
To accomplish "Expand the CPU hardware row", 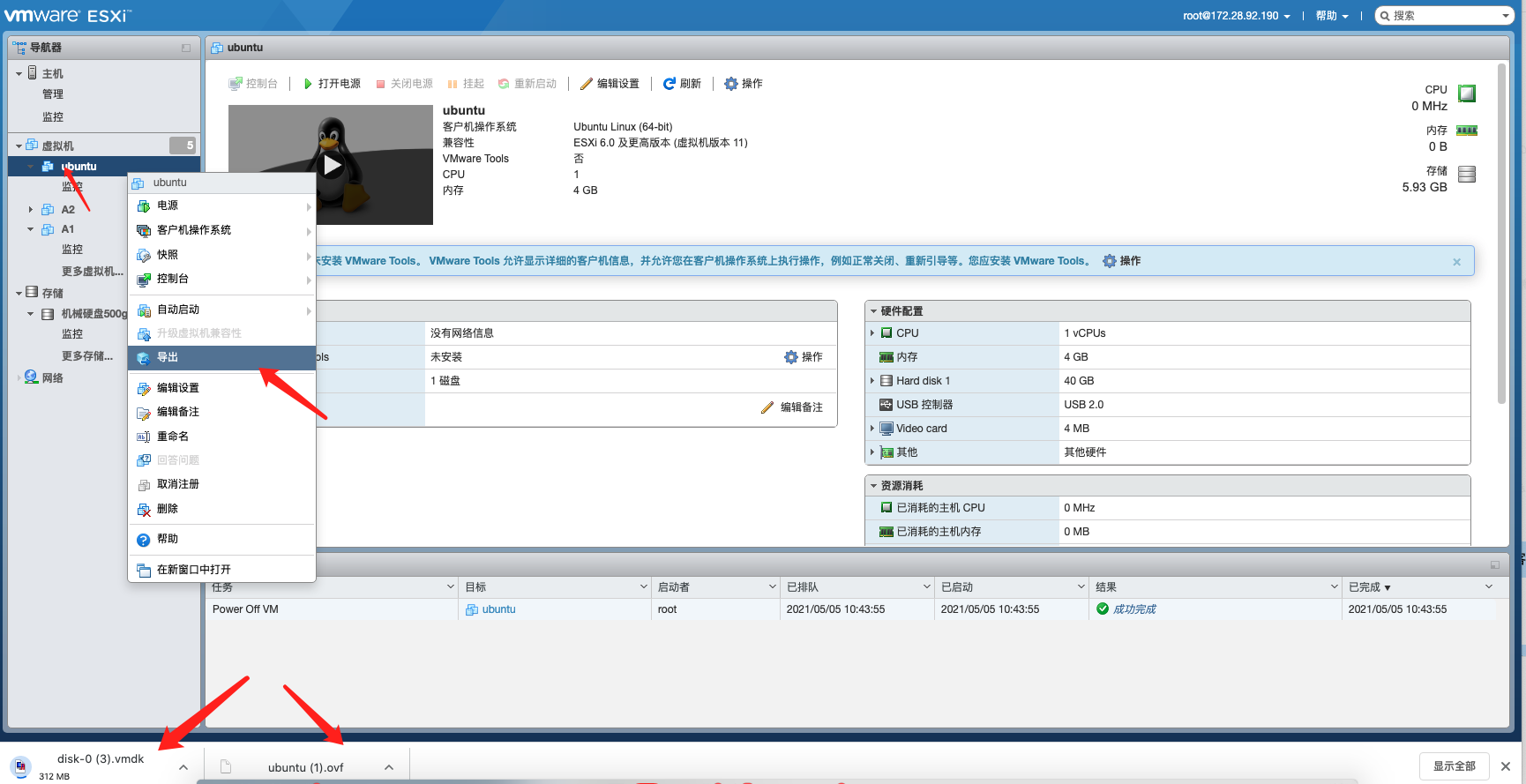I will (x=873, y=333).
